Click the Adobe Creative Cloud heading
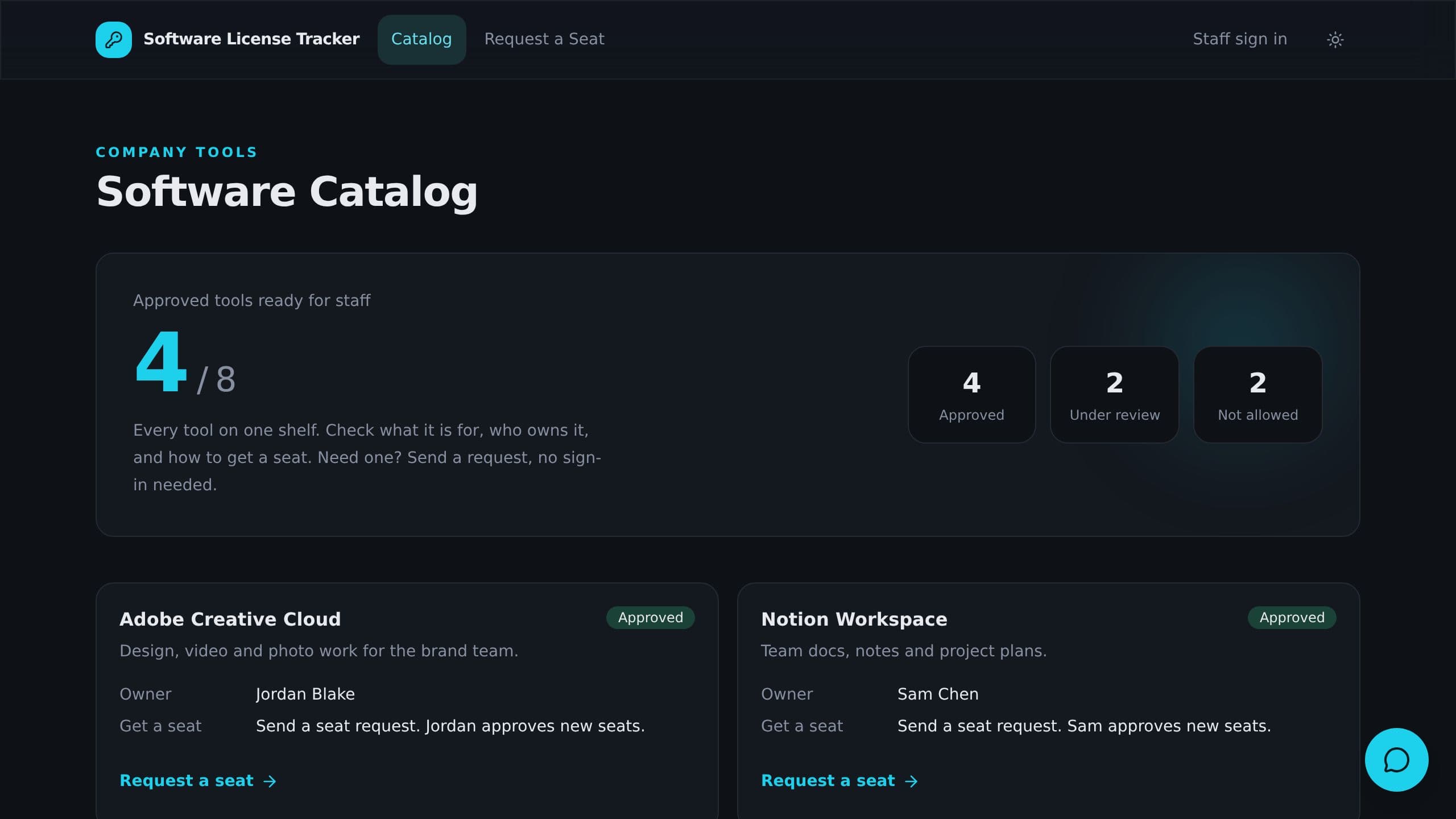The image size is (1456, 819). [230, 619]
